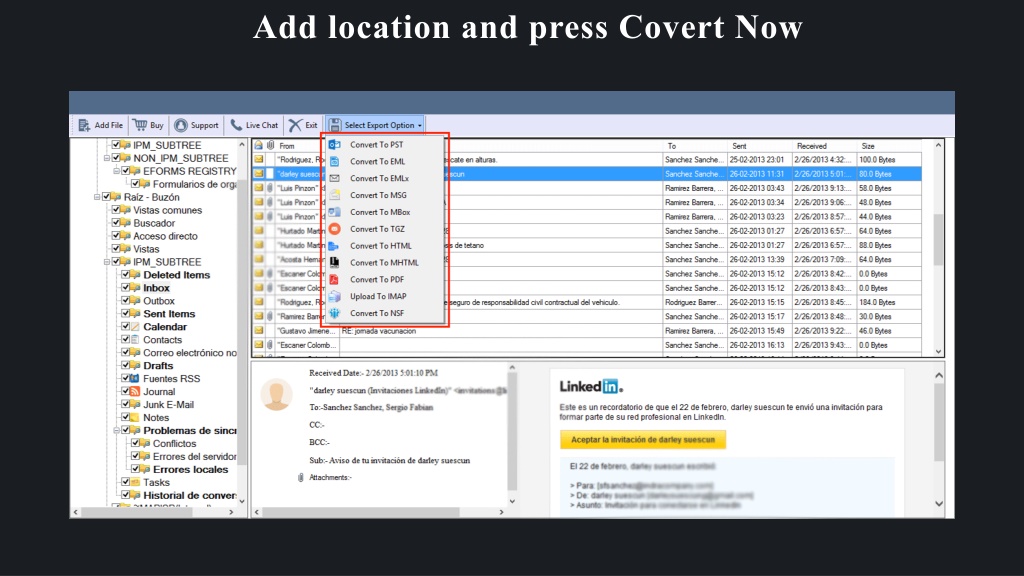Image resolution: width=1024 pixels, height=576 pixels.
Task: Click Aceptar la invitación de darley suescun button
Action: pyautogui.click(x=643, y=440)
